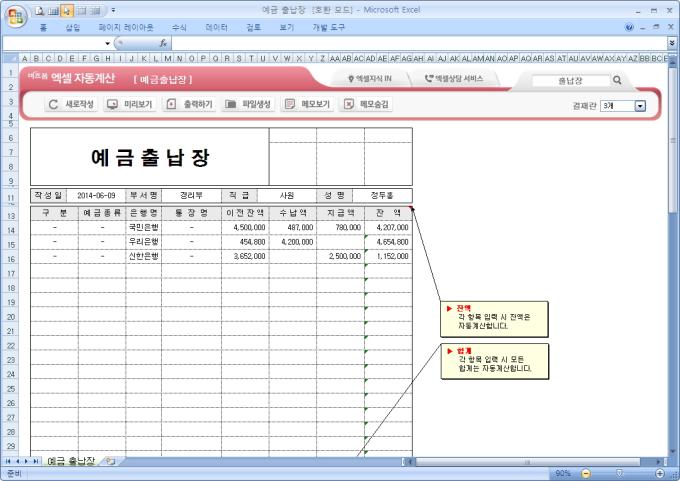Viewport: 680px width, 481px height.
Task: Select the 4,654,800 balance cell
Action: (388, 242)
